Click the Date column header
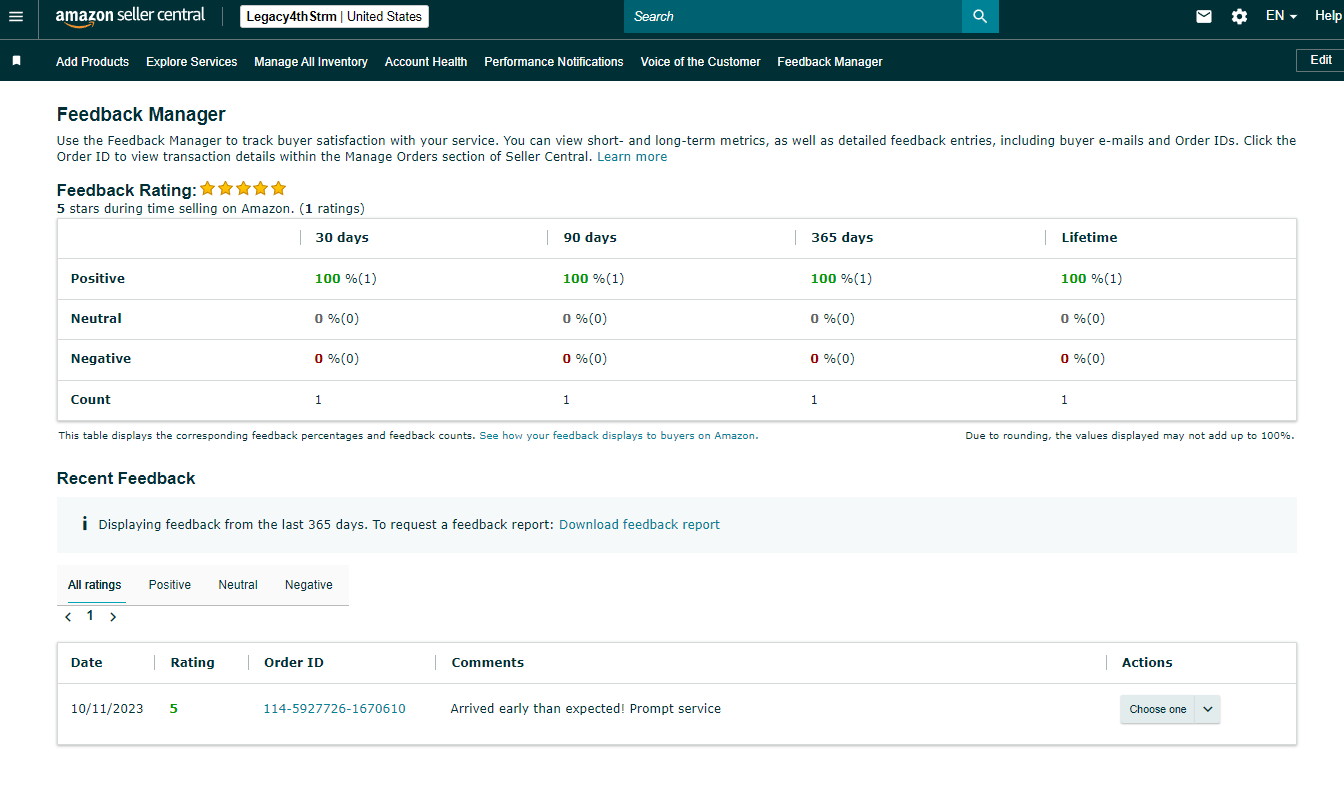The image size is (1344, 788). 87,662
